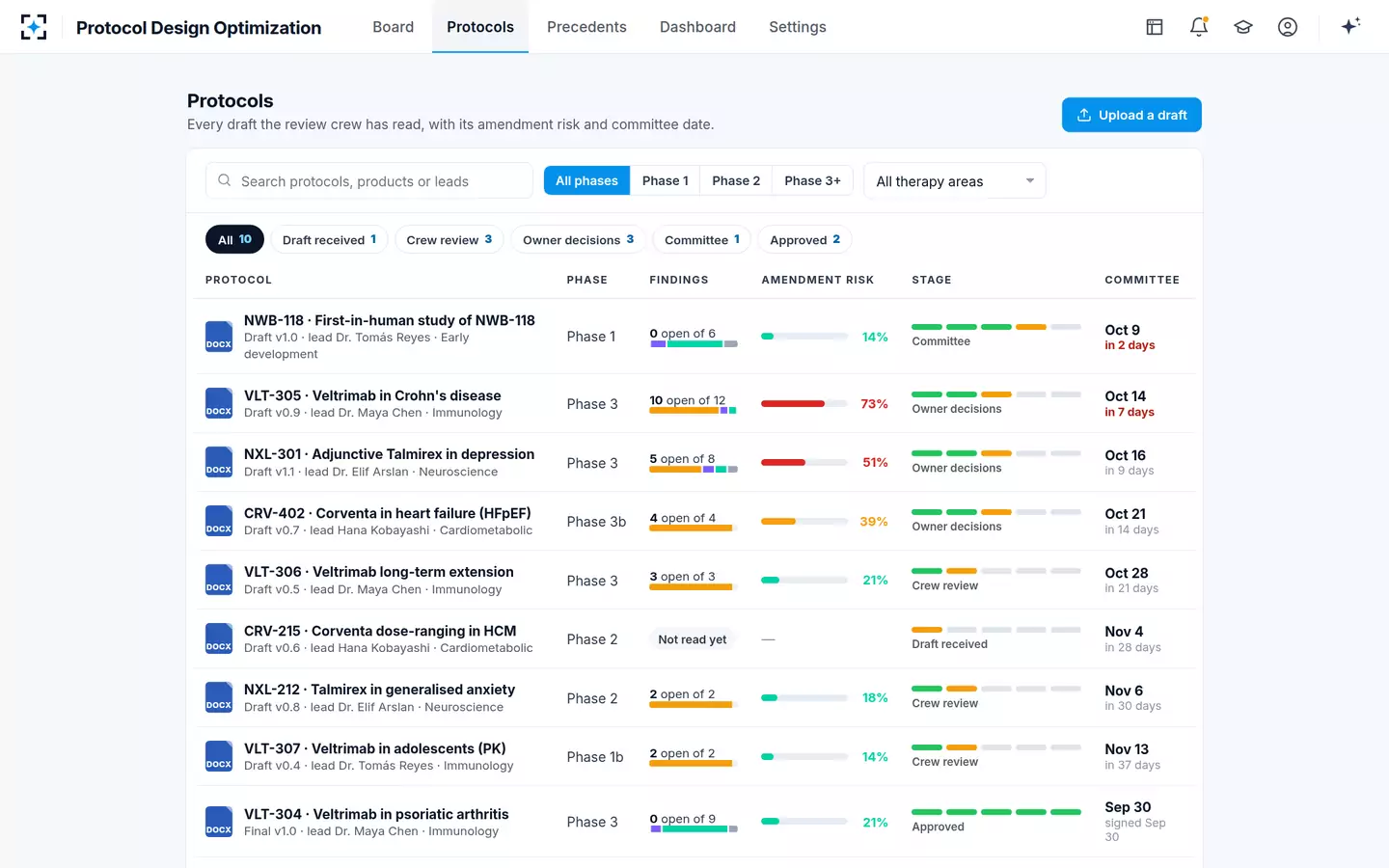Screen dimensions: 1389x868
Task: Click the DOCX icon for VLT-307
Action: coord(219,756)
